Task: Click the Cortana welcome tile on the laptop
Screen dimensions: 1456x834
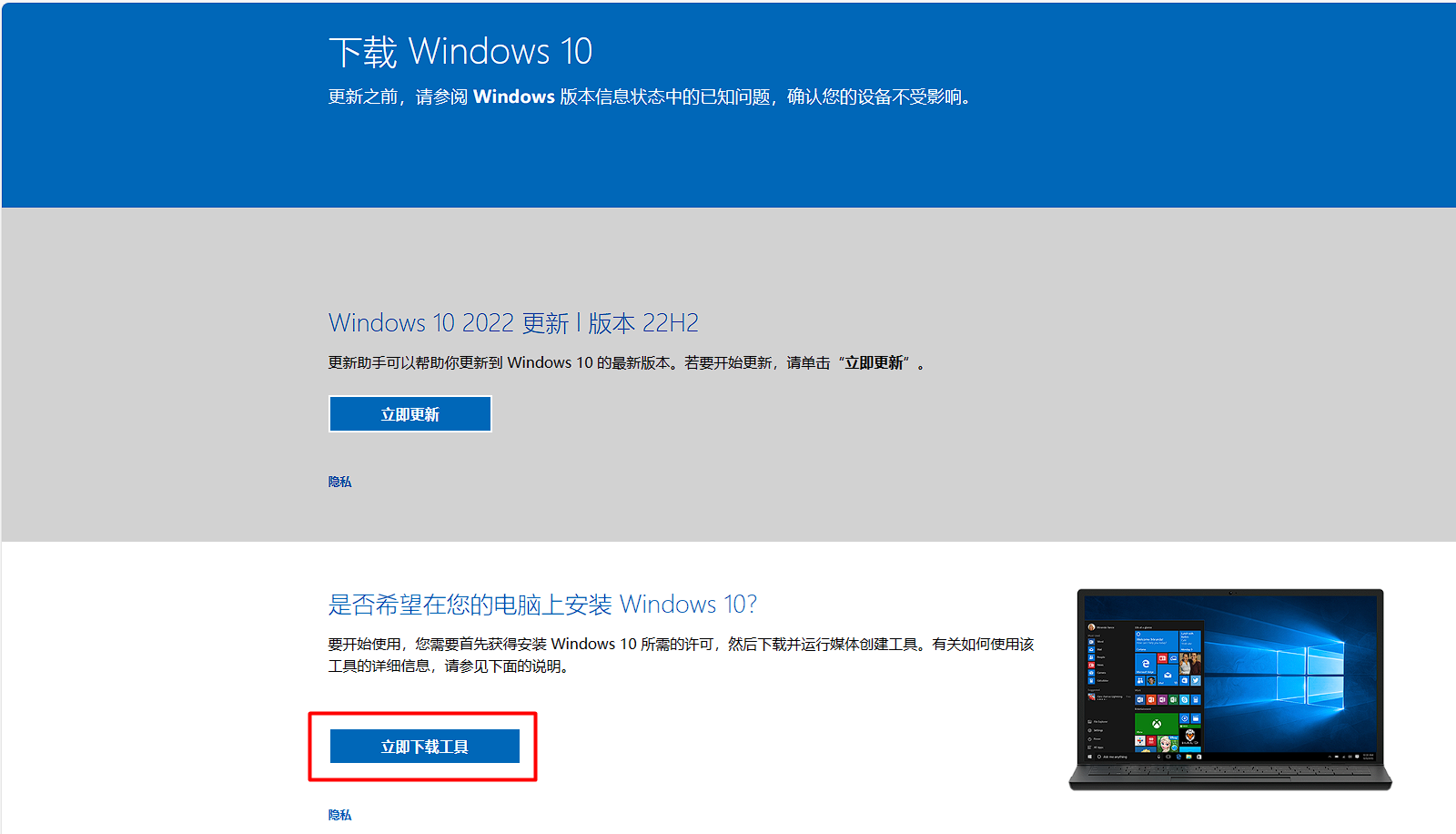Action: [x=1157, y=641]
